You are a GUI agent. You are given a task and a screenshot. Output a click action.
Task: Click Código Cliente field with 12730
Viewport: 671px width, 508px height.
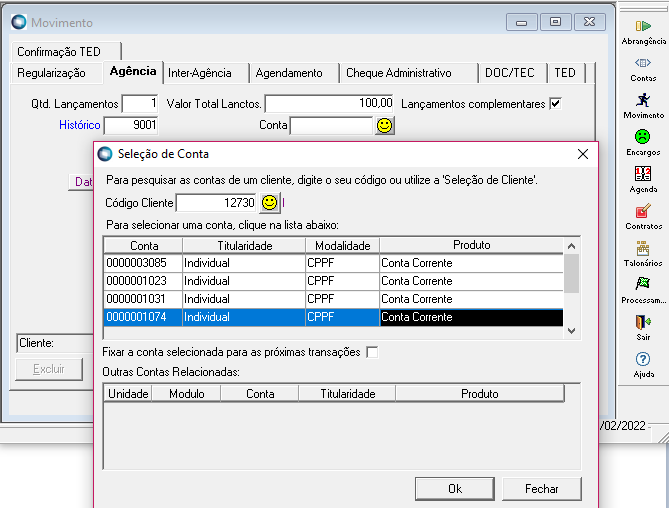(217, 202)
